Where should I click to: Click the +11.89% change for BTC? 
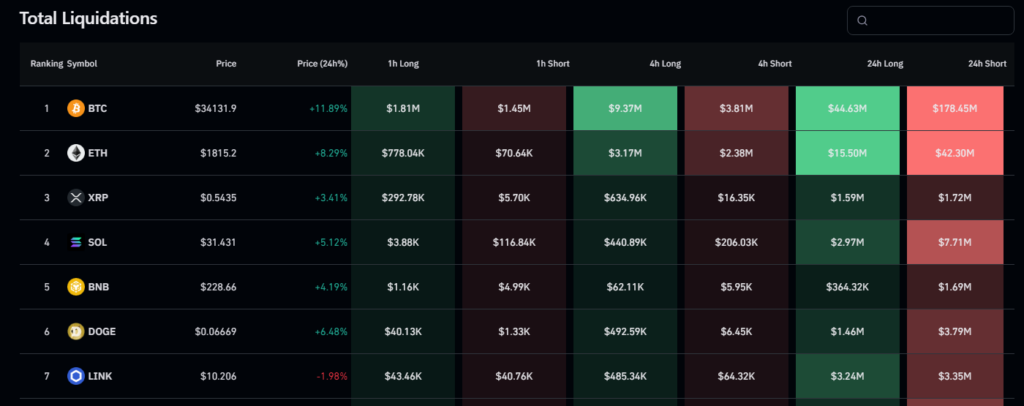(x=328, y=108)
